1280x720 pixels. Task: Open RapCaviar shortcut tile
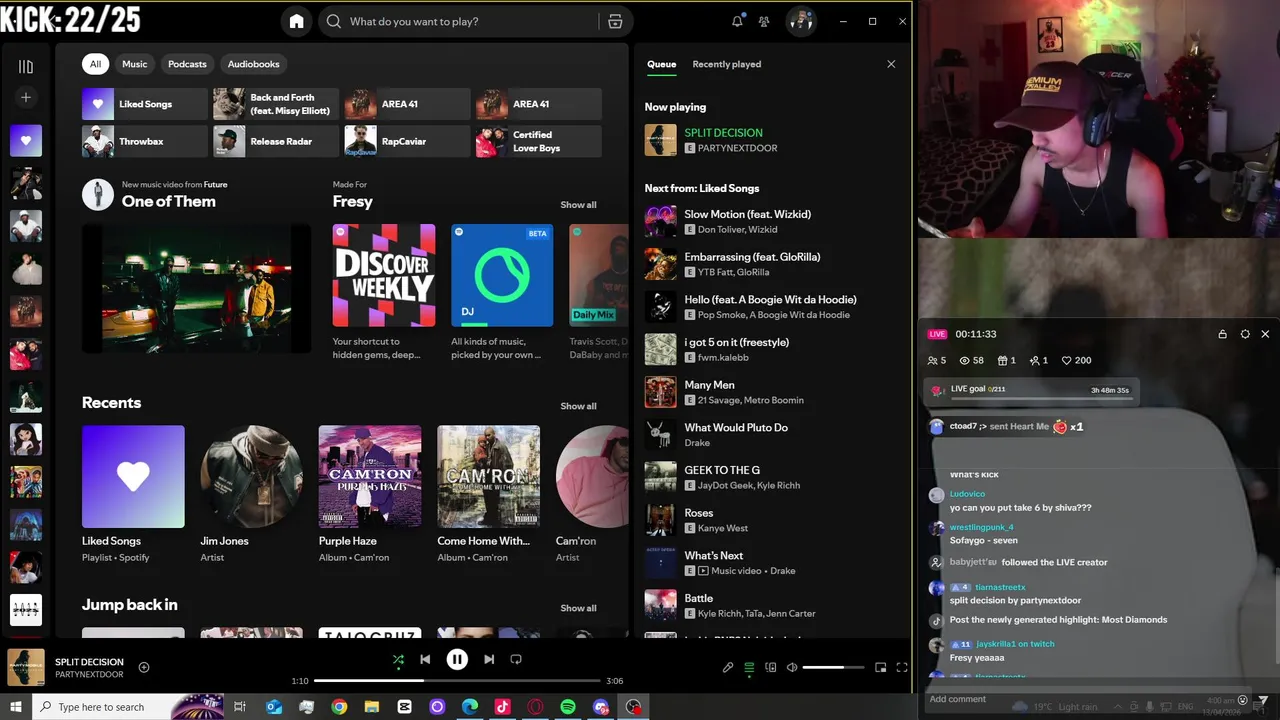pos(407,141)
